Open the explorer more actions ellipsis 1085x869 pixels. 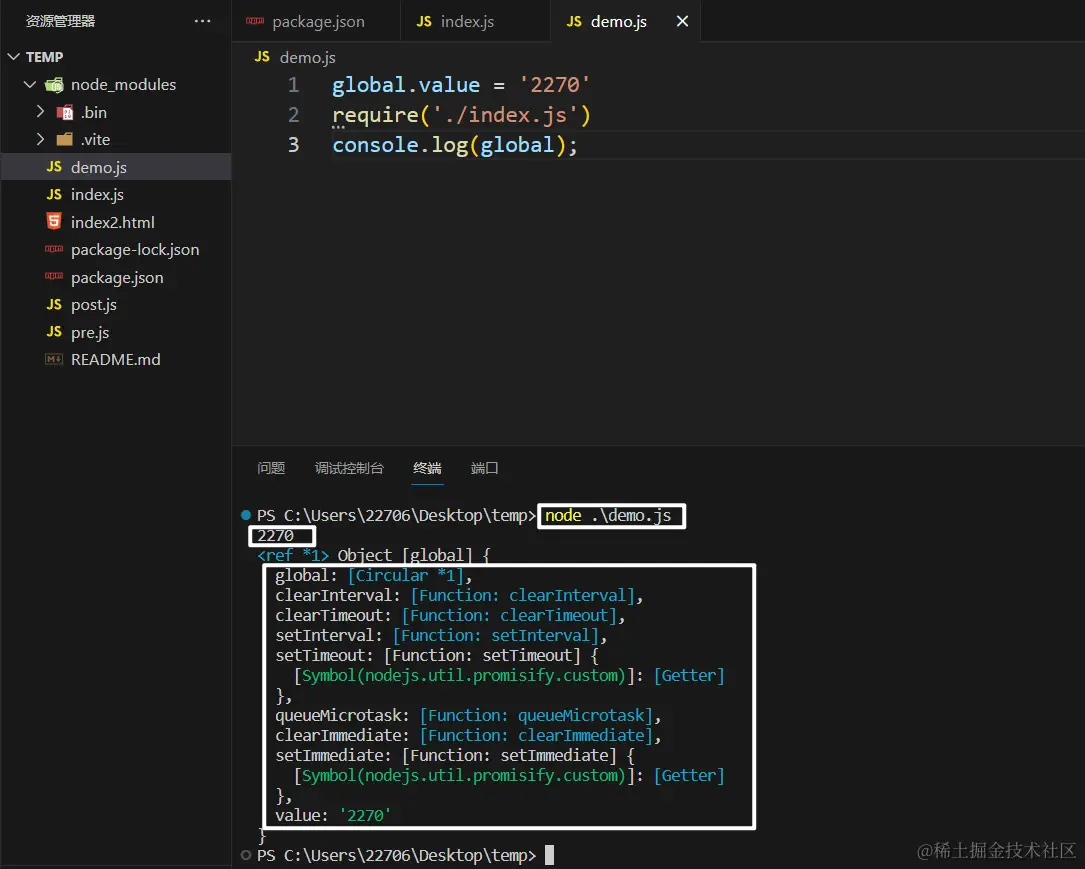click(202, 21)
